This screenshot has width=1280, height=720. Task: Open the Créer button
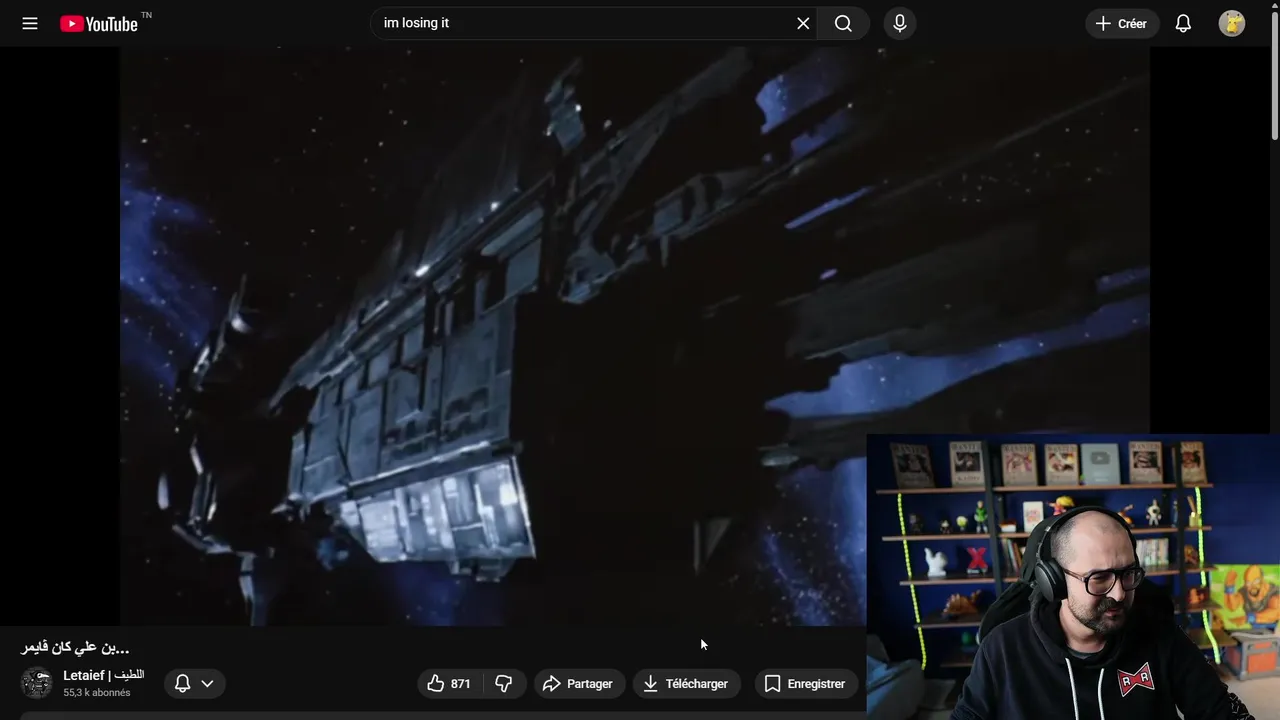click(1122, 23)
